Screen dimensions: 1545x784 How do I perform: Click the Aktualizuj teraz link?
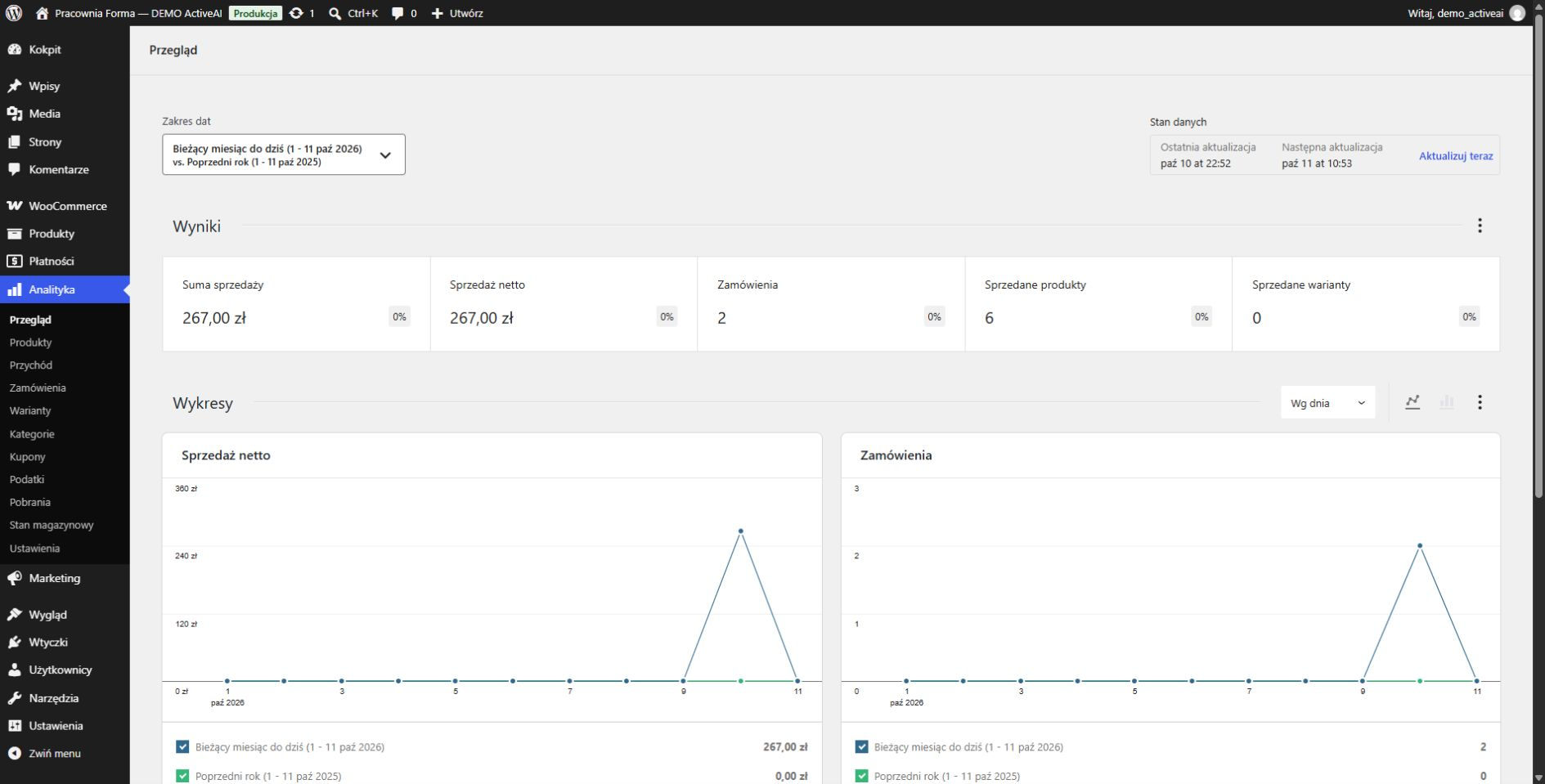[1456, 156]
